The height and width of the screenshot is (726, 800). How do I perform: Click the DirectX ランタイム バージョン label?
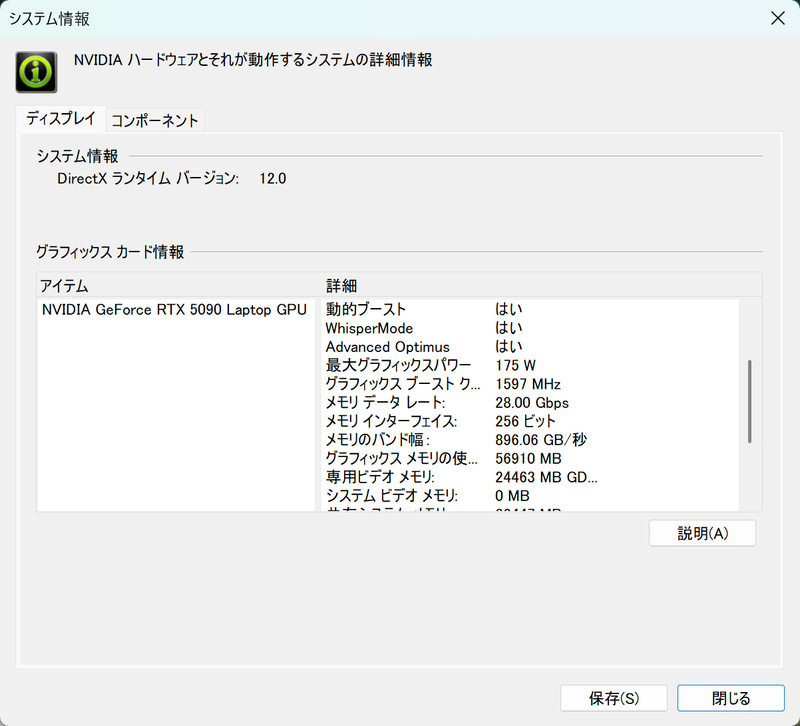[148, 179]
